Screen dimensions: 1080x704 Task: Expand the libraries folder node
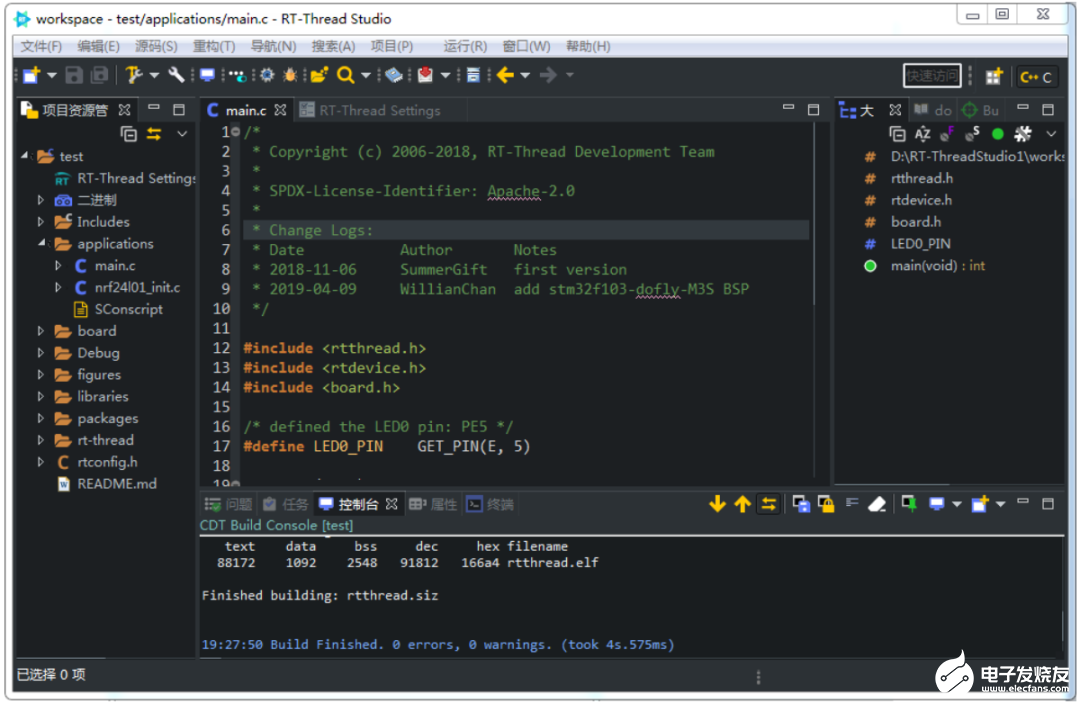(41, 397)
